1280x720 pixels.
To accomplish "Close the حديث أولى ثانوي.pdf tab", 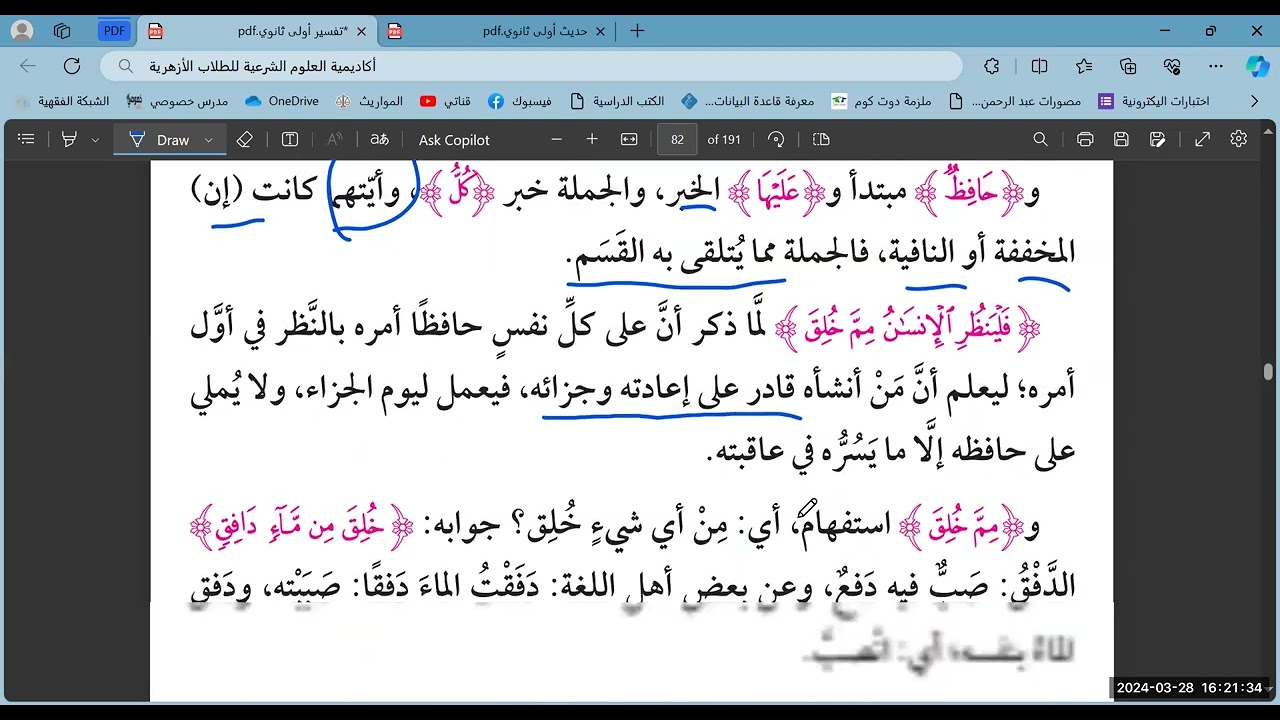I will (601, 31).
